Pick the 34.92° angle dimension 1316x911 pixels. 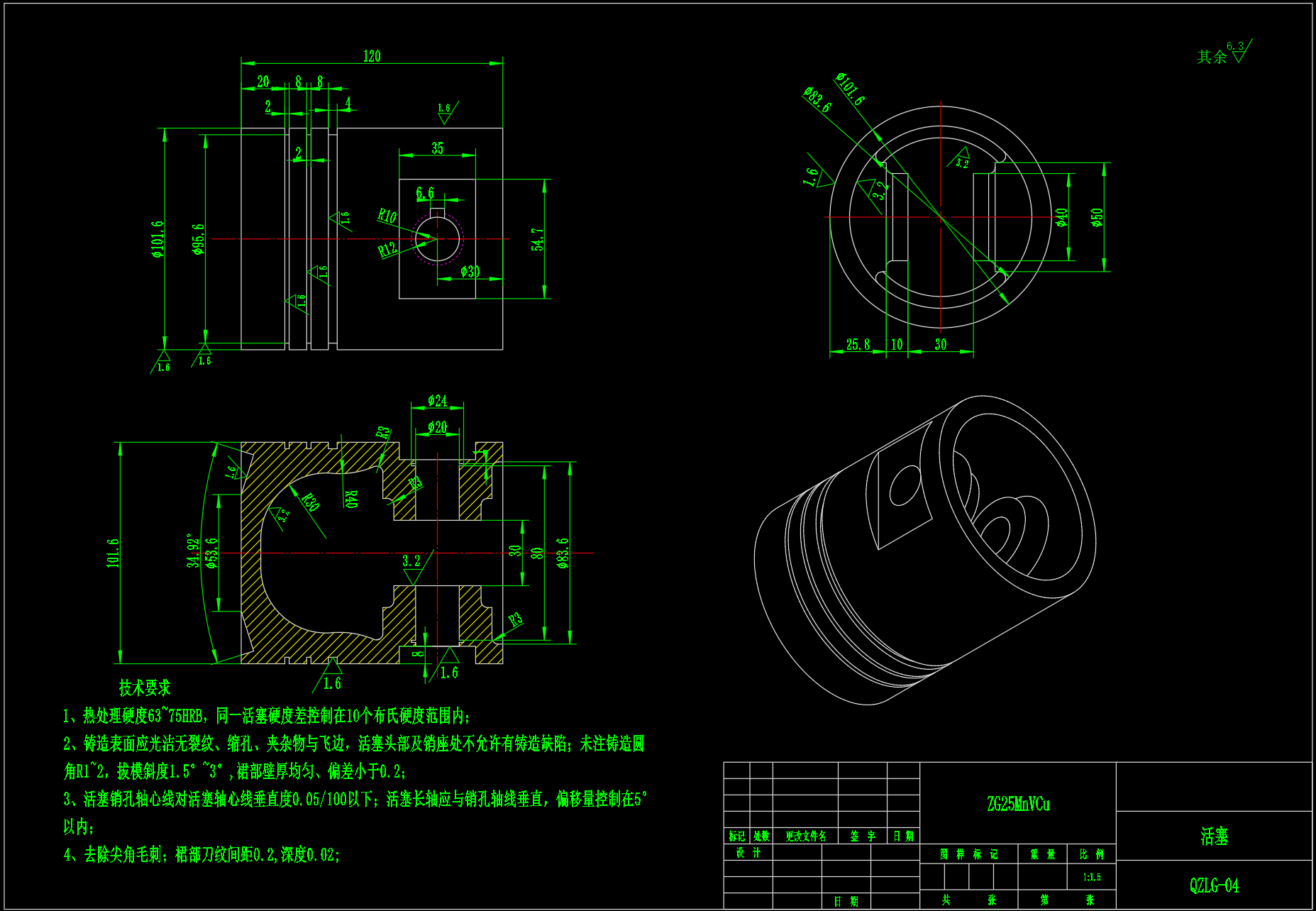193,551
